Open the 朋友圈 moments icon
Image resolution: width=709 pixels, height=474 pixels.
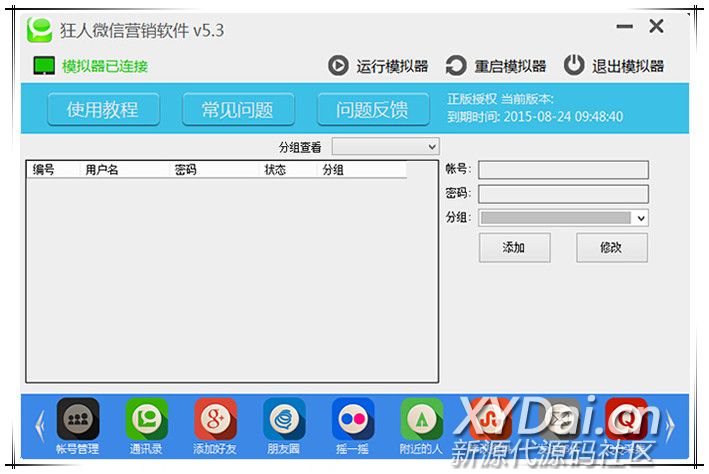point(284,419)
